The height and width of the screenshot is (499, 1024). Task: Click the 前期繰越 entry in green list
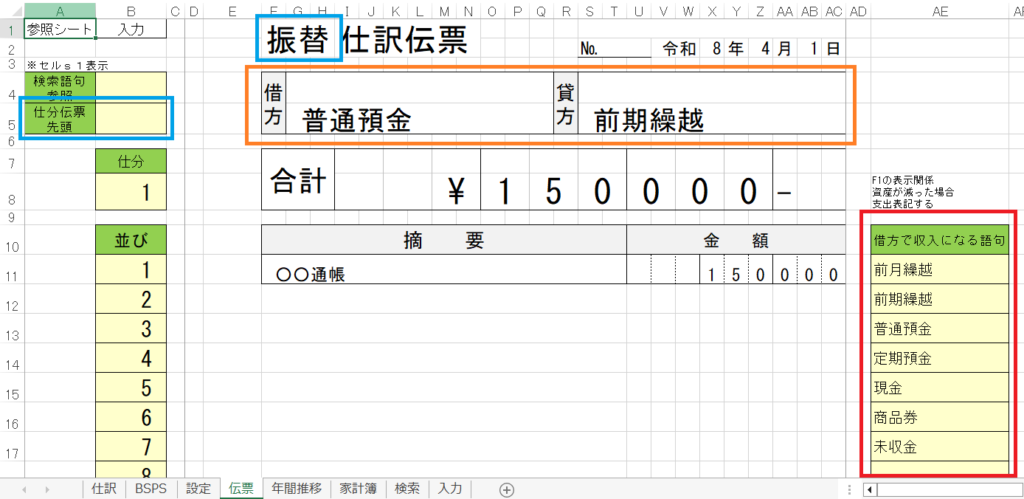[939, 299]
